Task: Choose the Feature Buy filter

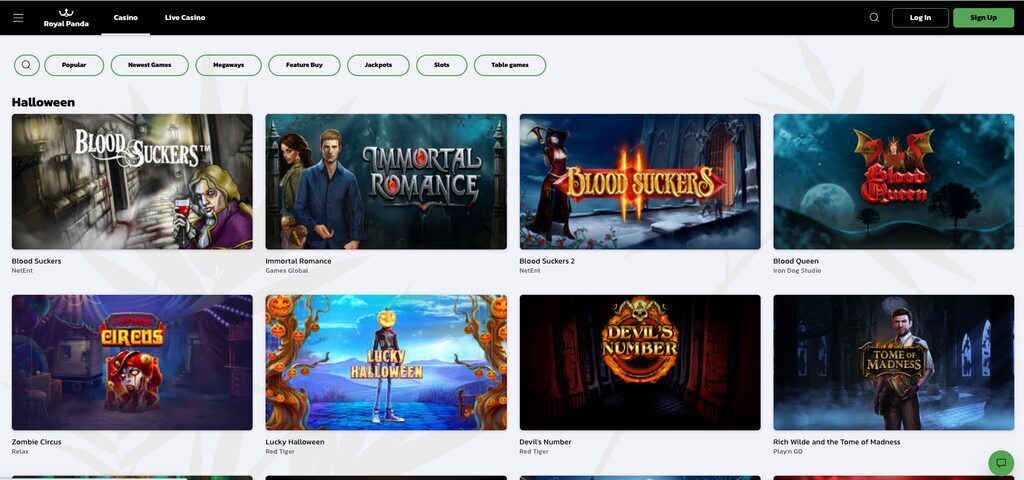Action: [x=304, y=65]
